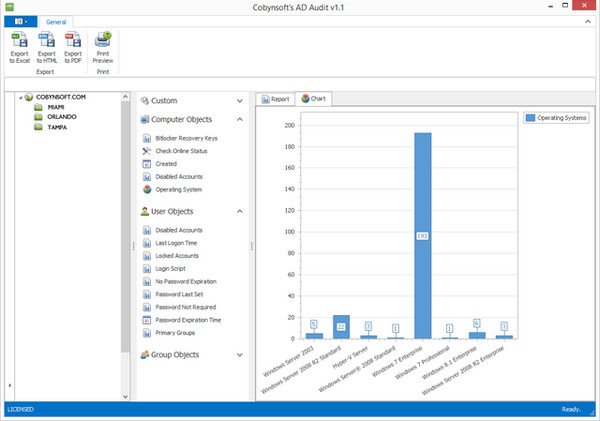Click the No Password Expiration icon
The image size is (600, 421).
pyautogui.click(x=147, y=282)
